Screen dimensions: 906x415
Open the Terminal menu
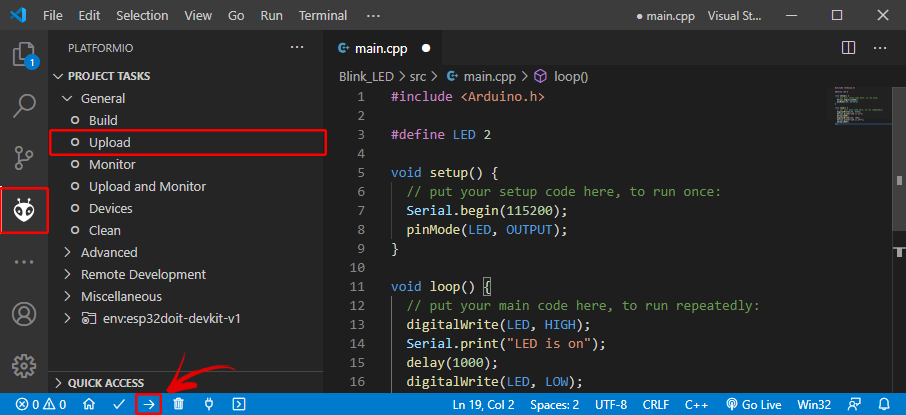(x=323, y=16)
